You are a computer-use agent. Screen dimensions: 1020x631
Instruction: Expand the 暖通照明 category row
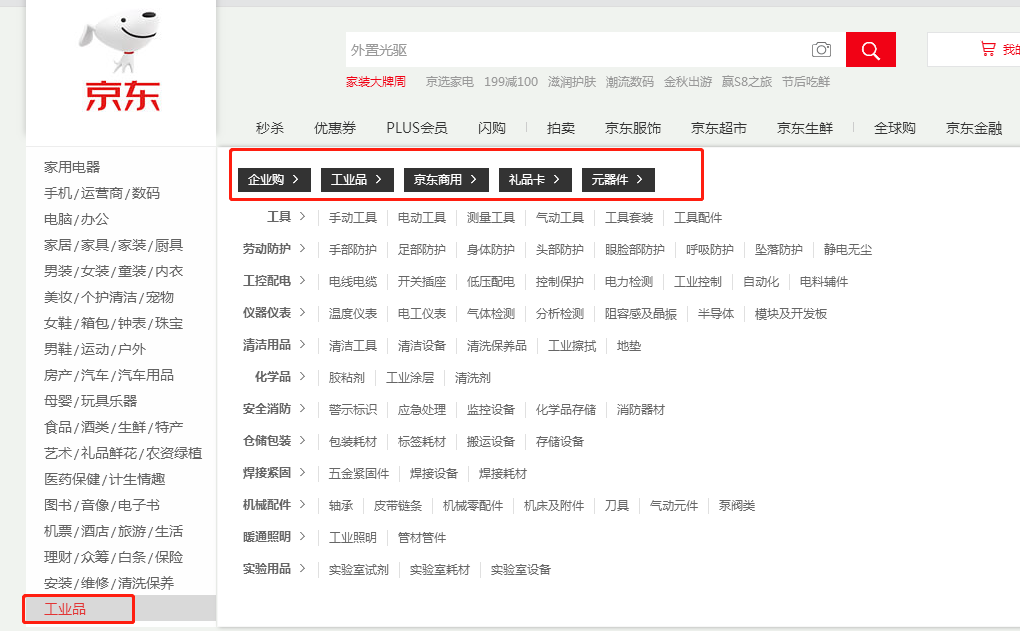[274, 537]
